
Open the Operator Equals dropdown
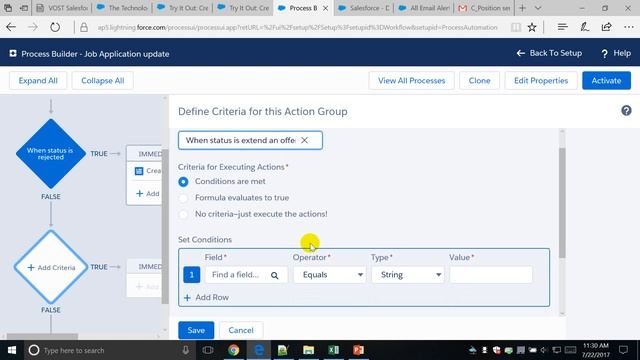(330, 275)
